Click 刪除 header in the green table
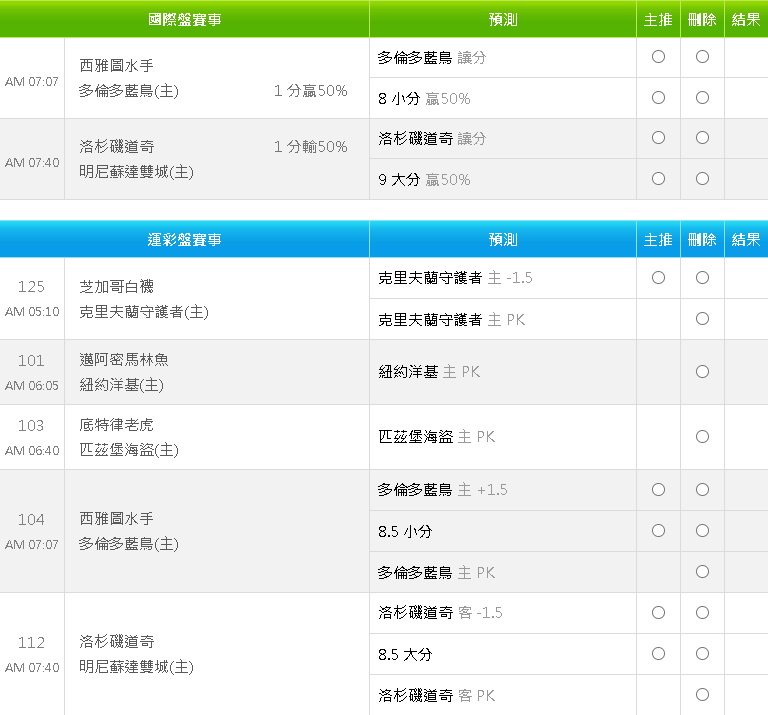768x715 pixels. coord(702,19)
